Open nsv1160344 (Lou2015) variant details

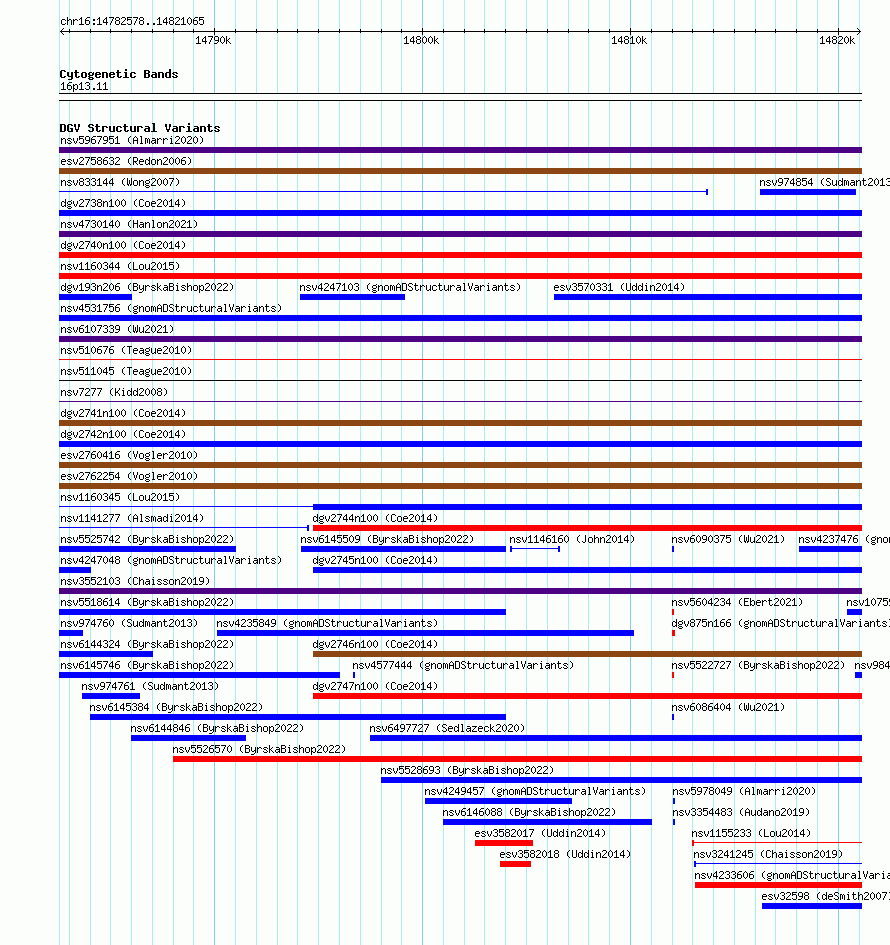pos(120,266)
